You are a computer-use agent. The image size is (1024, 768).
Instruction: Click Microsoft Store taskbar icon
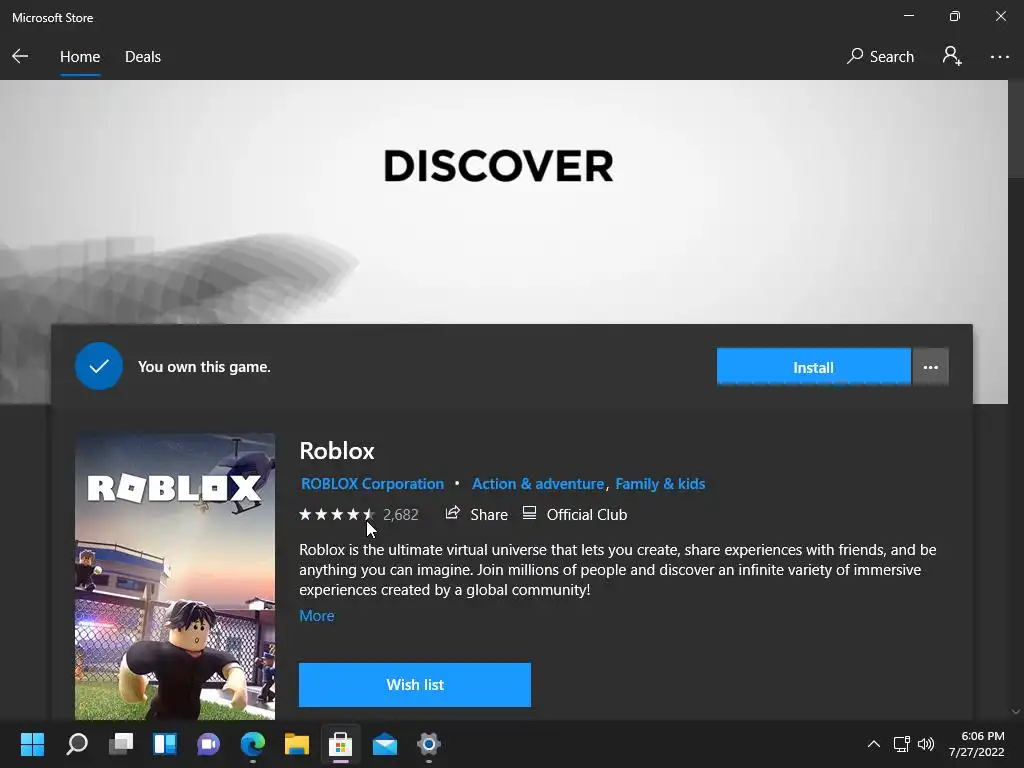[x=340, y=744]
